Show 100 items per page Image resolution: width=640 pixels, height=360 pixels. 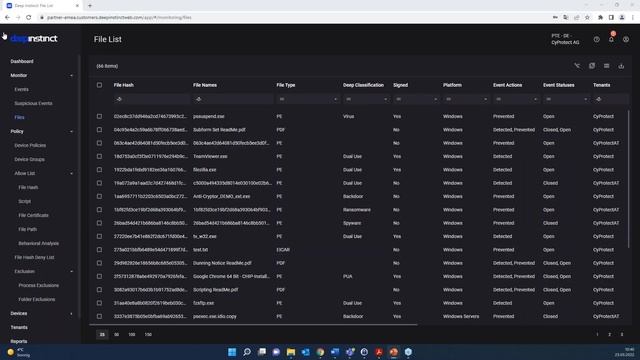click(132, 335)
